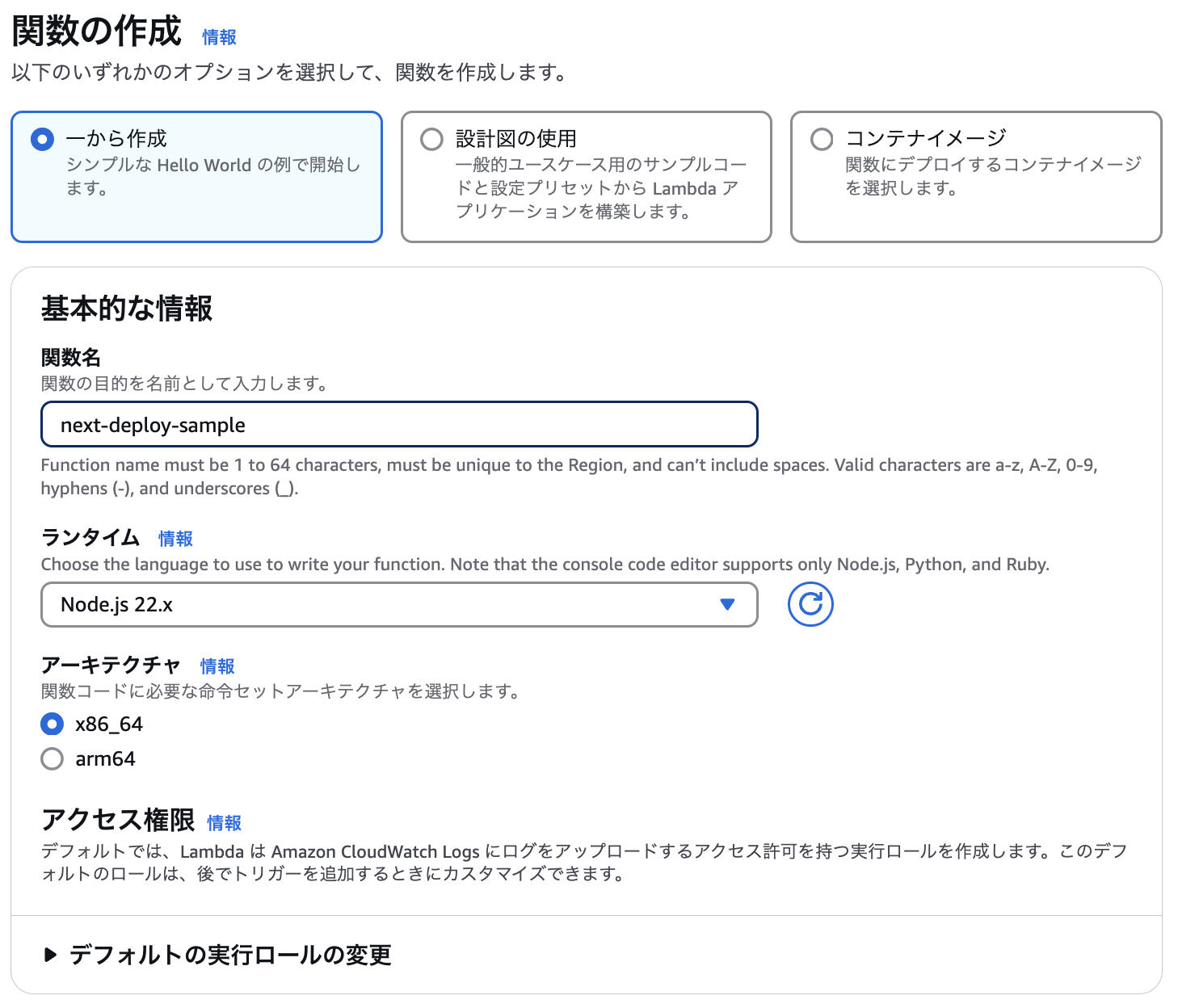Choose the x86_64 architecture radio button
Image resolution: width=1178 pixels, height=1008 pixels.
point(52,724)
